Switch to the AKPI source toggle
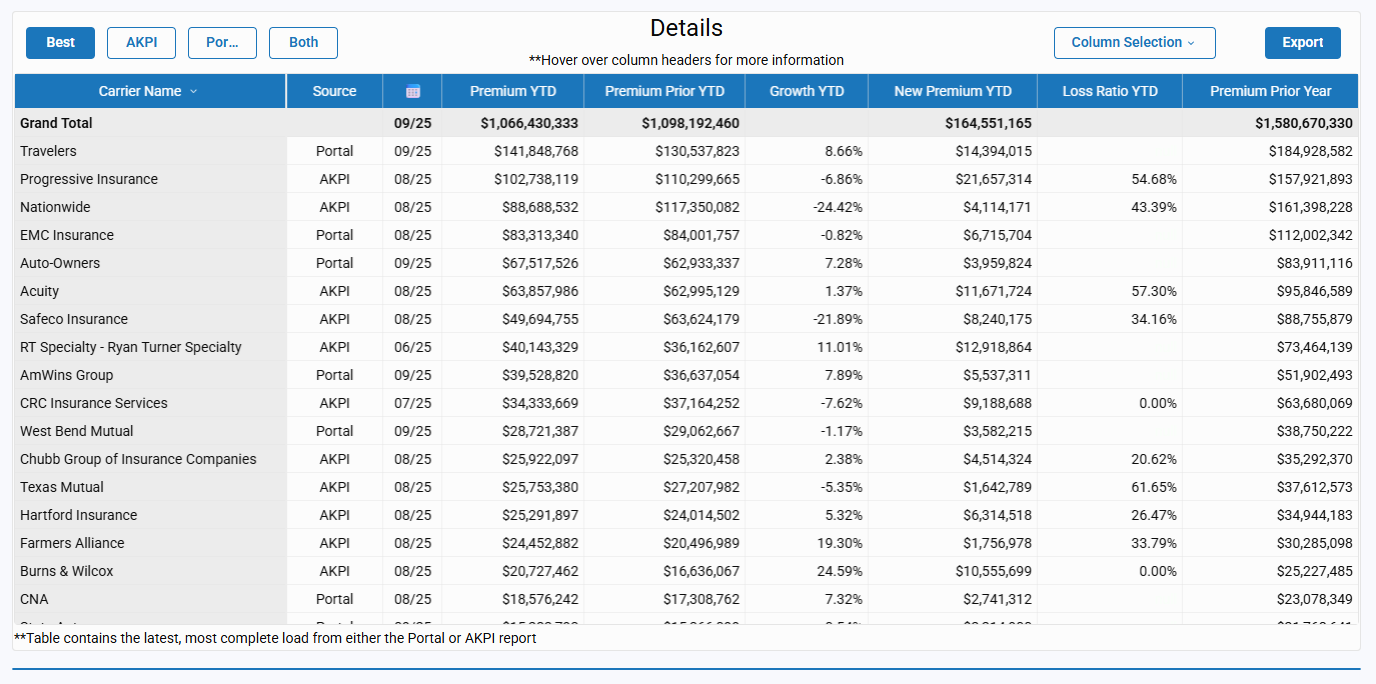Viewport: 1376px width, 684px height. (141, 43)
